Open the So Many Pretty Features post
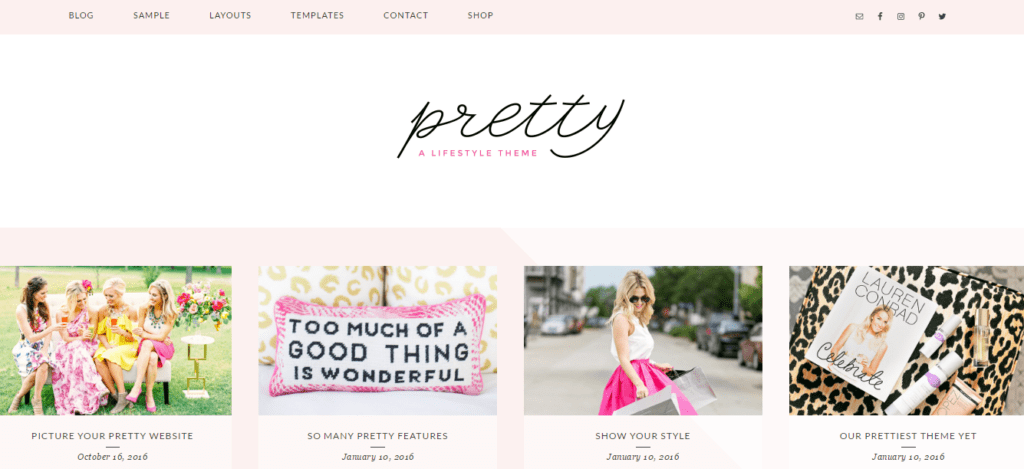The image size is (1024, 469). [377, 436]
